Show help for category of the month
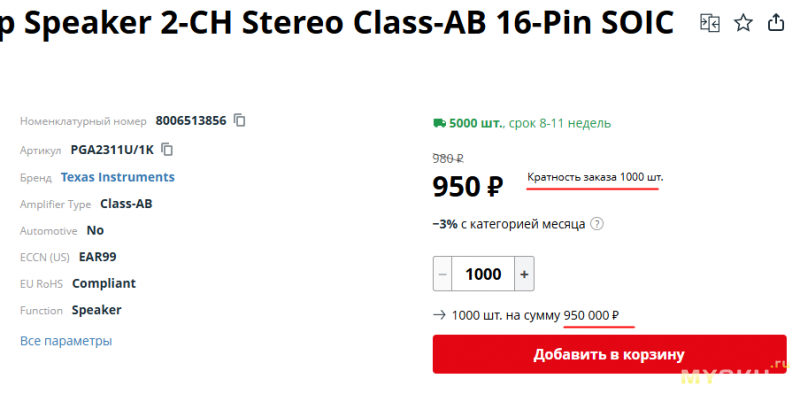This screenshot has width=800, height=394. point(596,224)
